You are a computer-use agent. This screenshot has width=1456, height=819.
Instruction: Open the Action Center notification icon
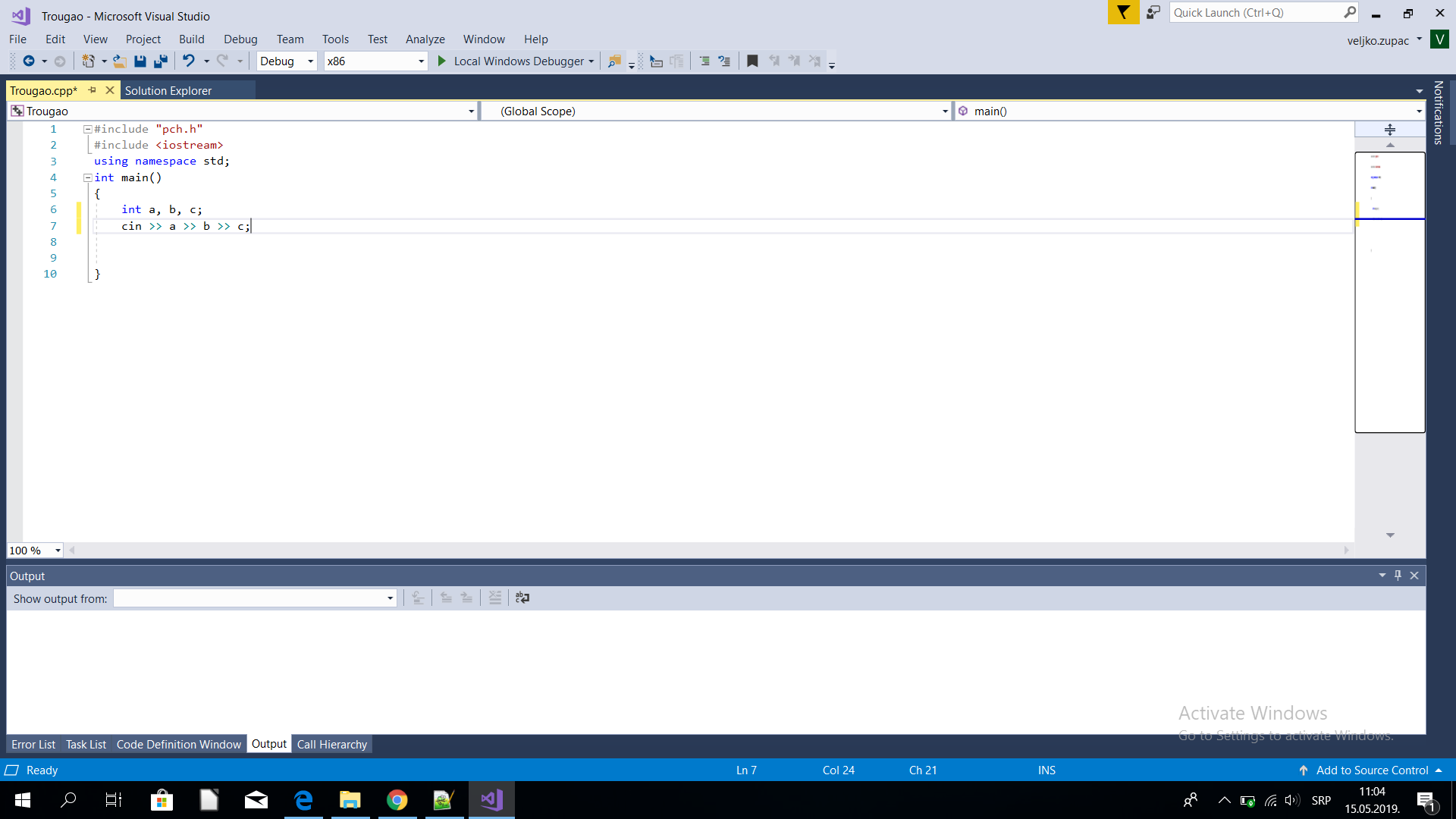1426,800
